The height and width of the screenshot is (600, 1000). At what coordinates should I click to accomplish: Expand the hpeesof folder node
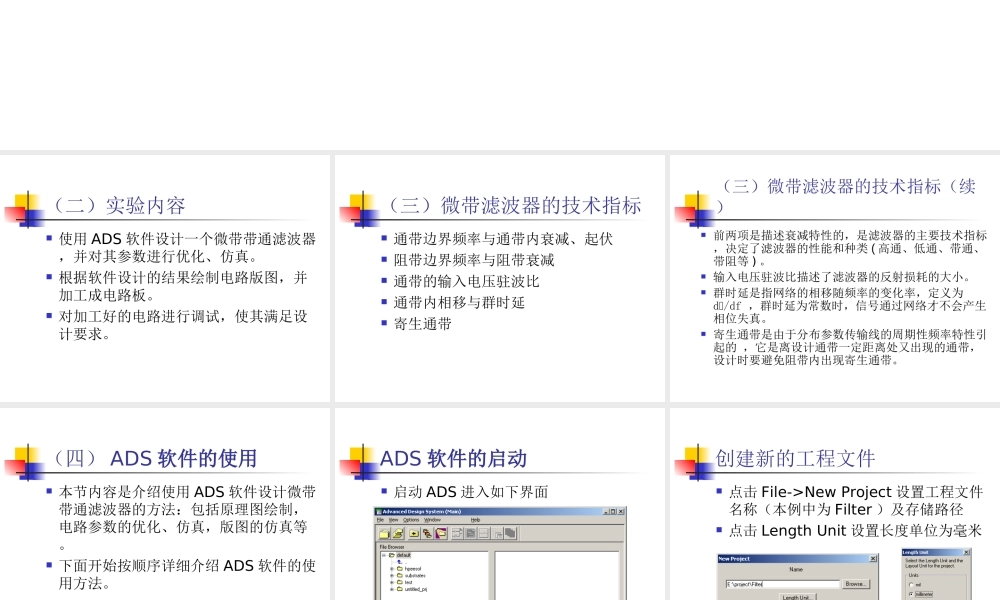392,569
